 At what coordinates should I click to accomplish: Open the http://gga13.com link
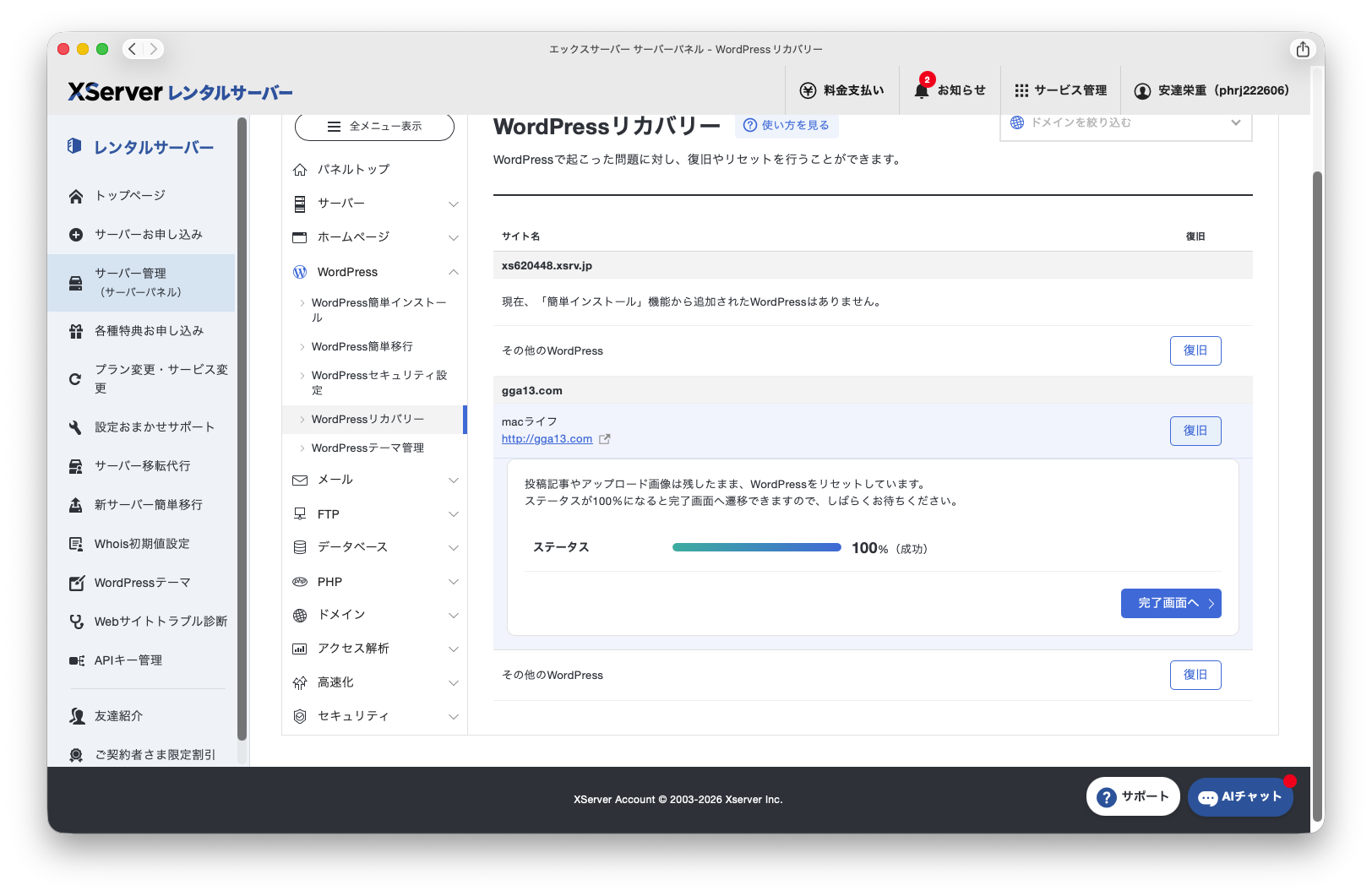click(x=547, y=439)
